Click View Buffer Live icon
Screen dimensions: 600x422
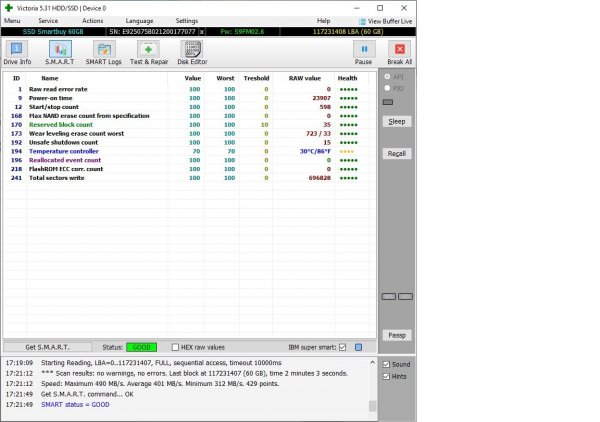point(362,20)
